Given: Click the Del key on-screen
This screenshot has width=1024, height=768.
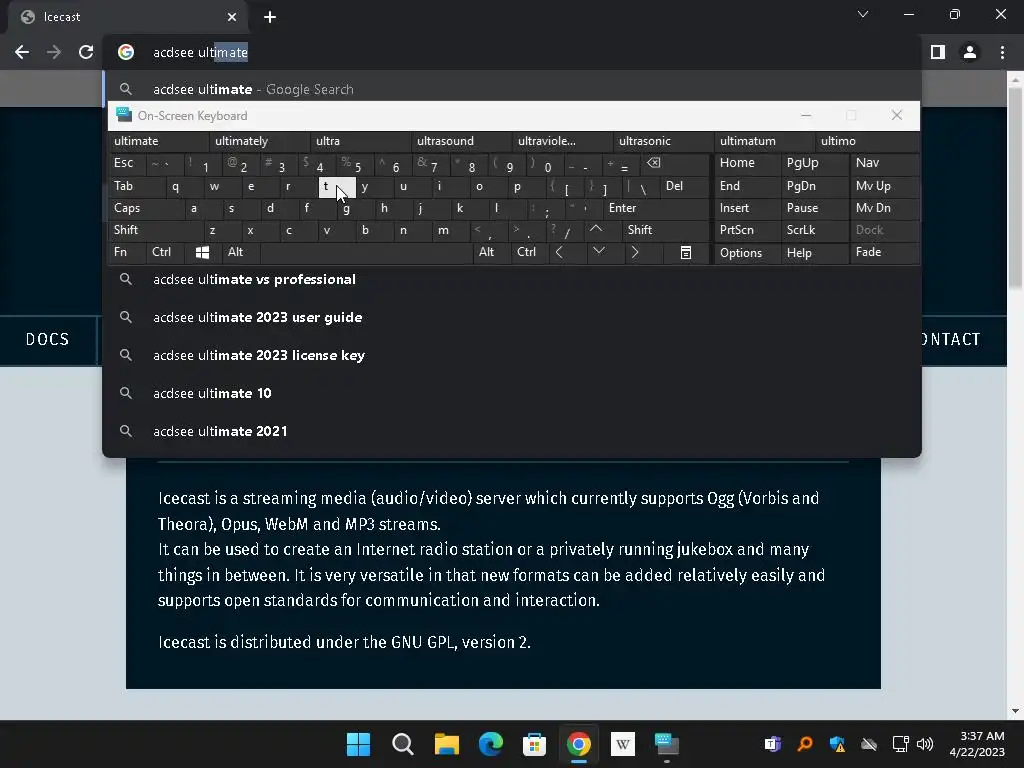Looking at the screenshot, I should click(684, 186).
